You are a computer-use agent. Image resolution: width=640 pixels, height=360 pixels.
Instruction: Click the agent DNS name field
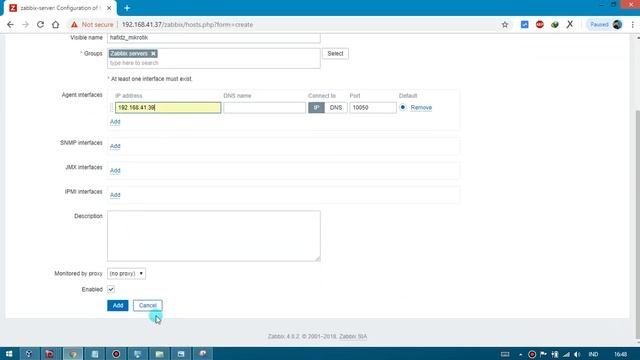point(264,107)
